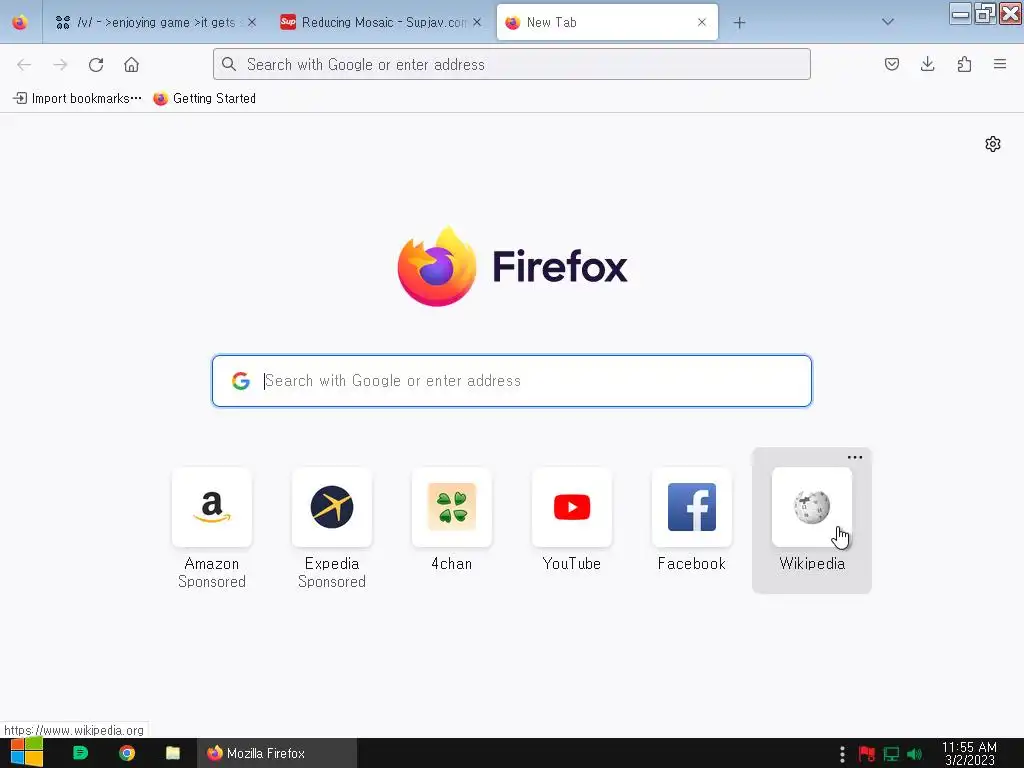Image resolution: width=1024 pixels, height=768 pixels.
Task: Open File Explorer from taskbar
Action: coord(172,753)
